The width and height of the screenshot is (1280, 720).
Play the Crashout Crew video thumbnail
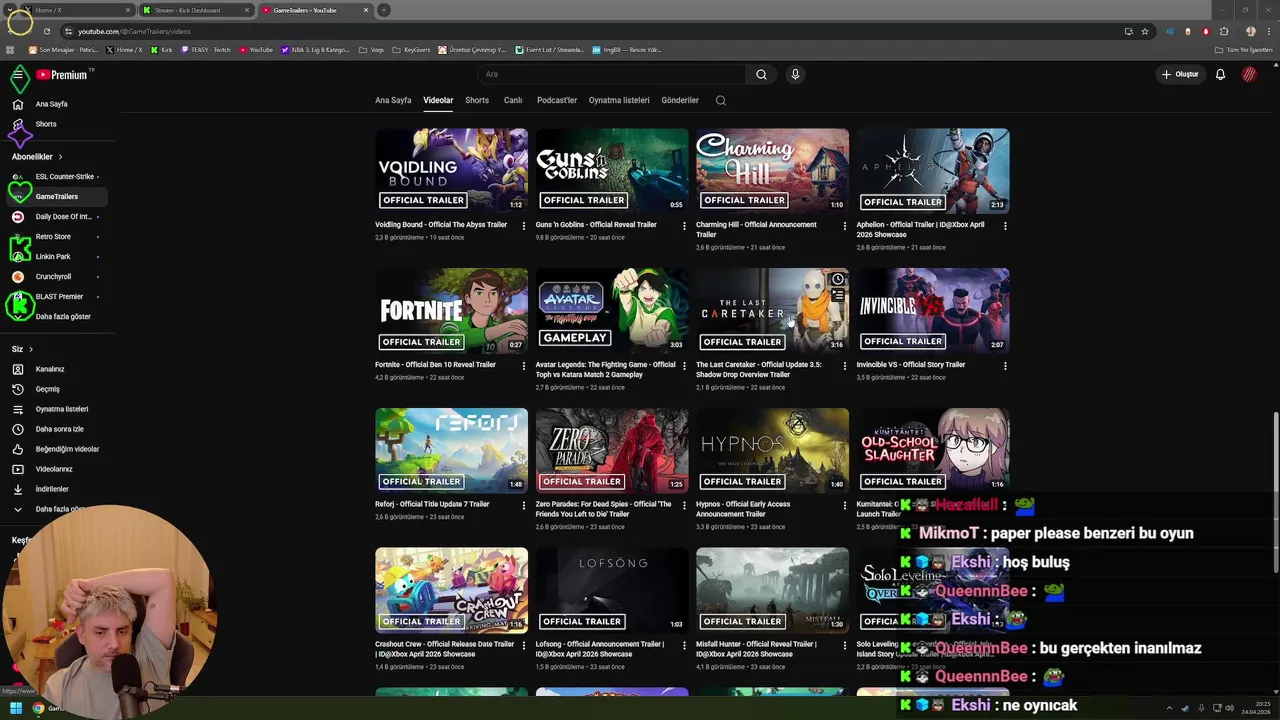[x=451, y=590]
